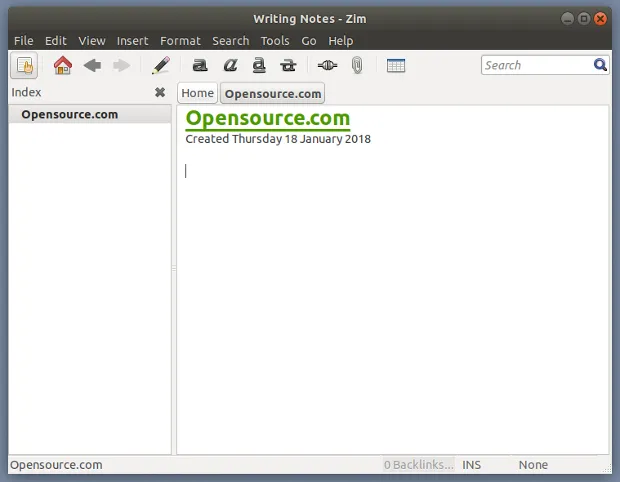Select Opensource.com in the index tree
Image resolution: width=620 pixels, height=482 pixels.
[69, 114]
